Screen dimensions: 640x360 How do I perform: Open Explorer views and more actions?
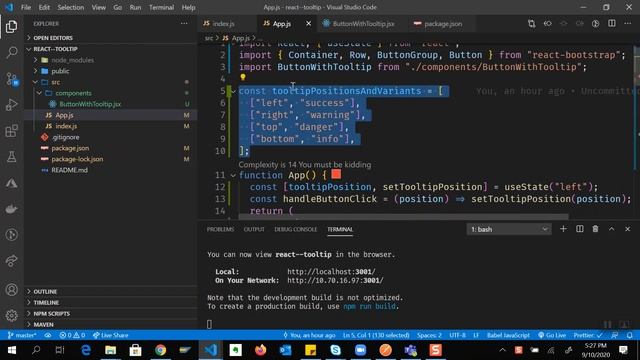[184, 24]
